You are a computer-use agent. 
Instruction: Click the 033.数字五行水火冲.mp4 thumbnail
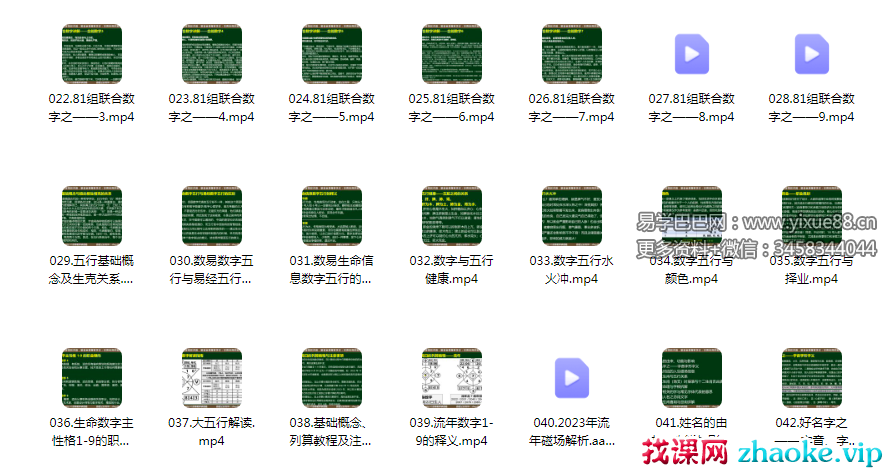coord(571,216)
